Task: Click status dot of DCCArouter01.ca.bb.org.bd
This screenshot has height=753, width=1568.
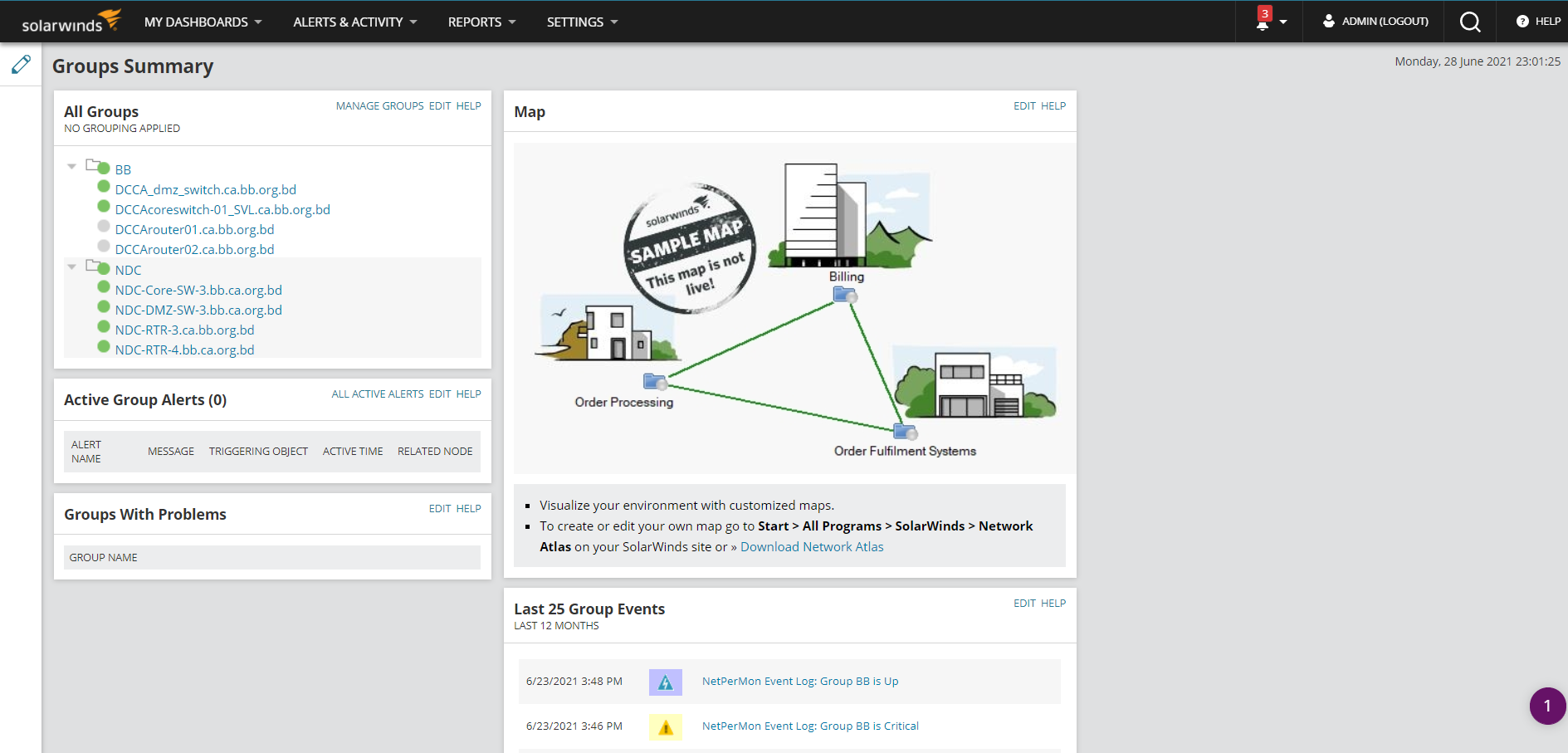Action: click(x=104, y=226)
